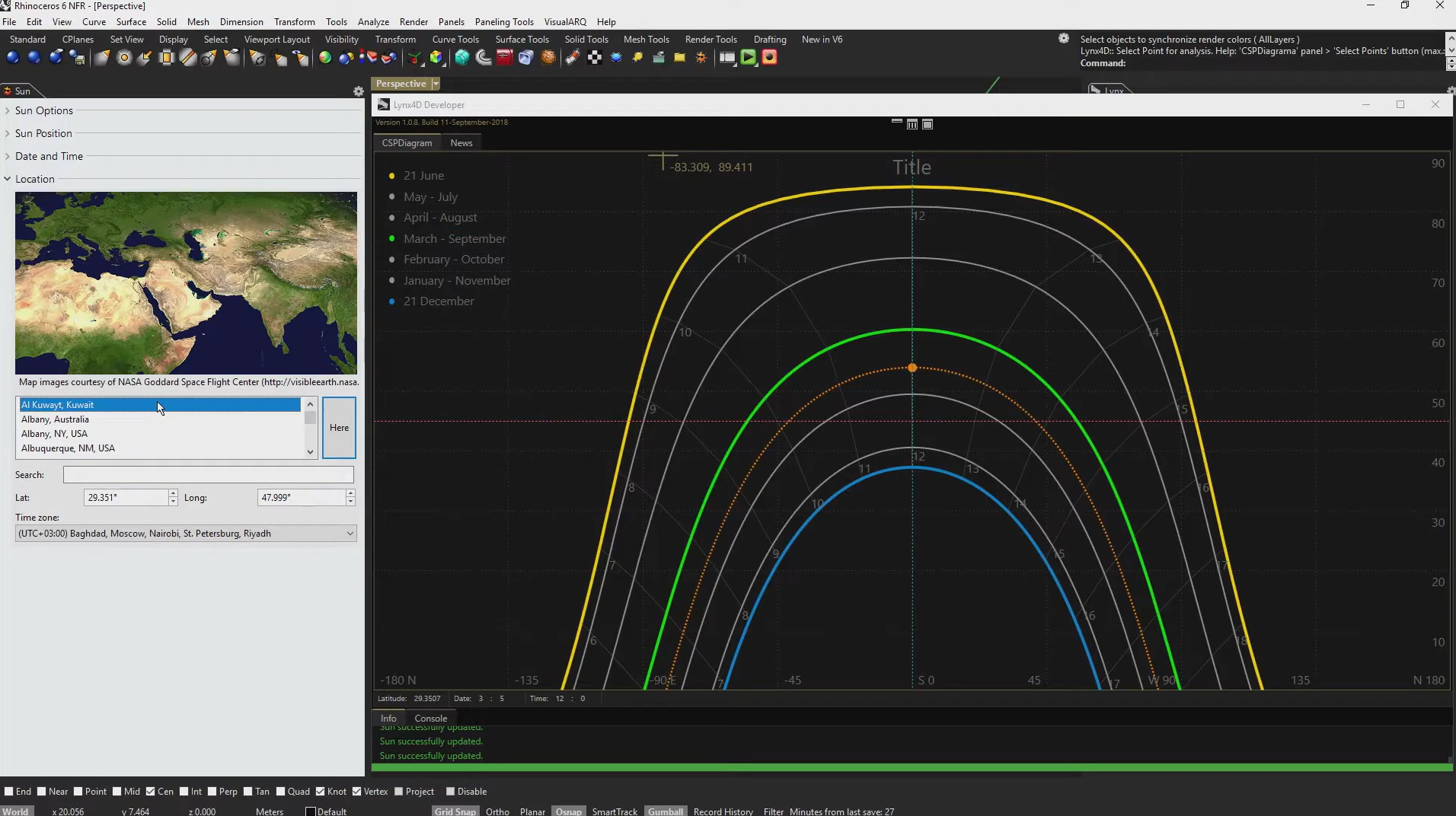Viewport: 1456px width, 816px height.
Task: Check the Project osnap checkbox
Action: click(x=399, y=792)
